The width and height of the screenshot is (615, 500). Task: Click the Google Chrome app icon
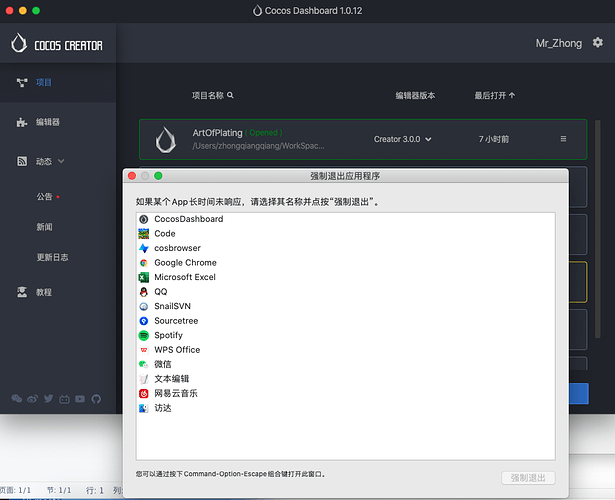tap(144, 263)
